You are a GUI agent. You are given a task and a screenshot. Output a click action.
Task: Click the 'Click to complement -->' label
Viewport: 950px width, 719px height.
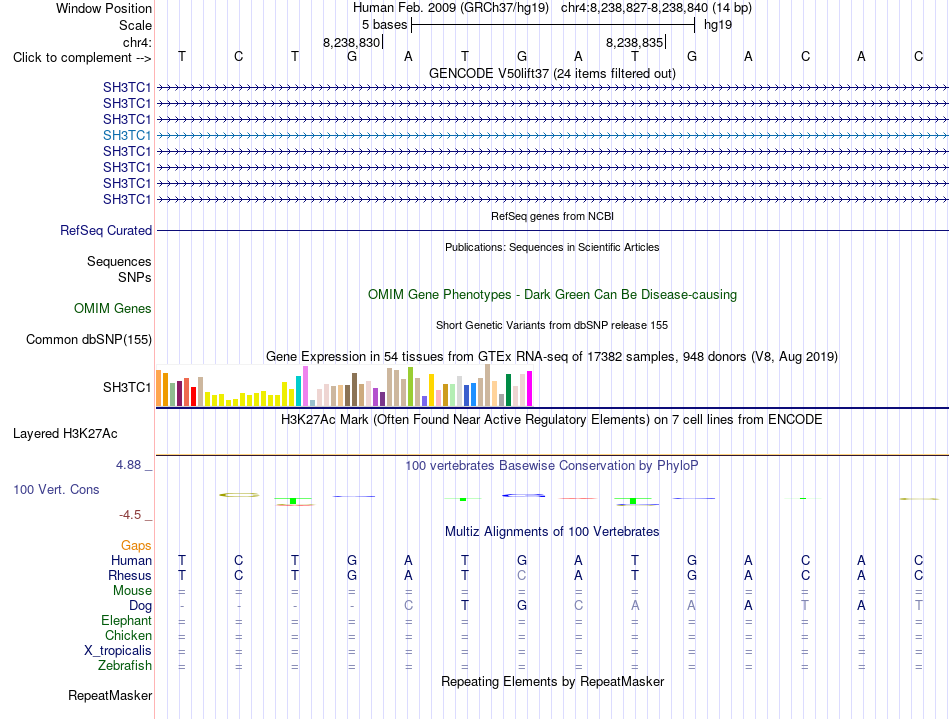click(82, 58)
